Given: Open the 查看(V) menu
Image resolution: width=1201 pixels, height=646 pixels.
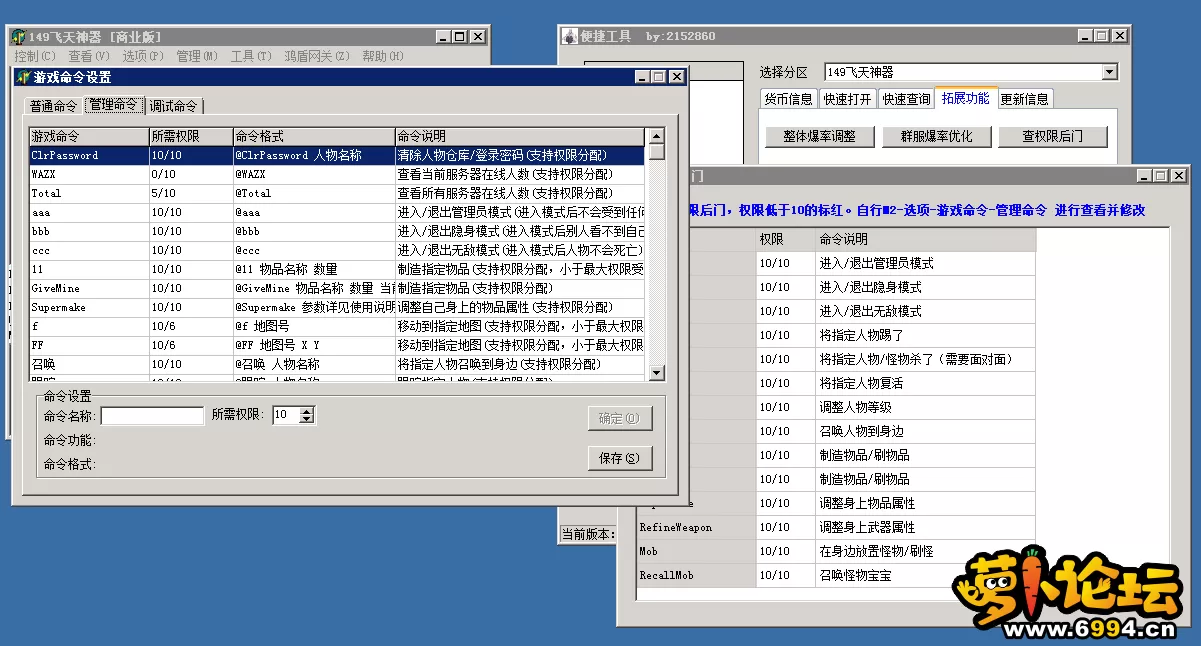Looking at the screenshot, I should click(89, 56).
